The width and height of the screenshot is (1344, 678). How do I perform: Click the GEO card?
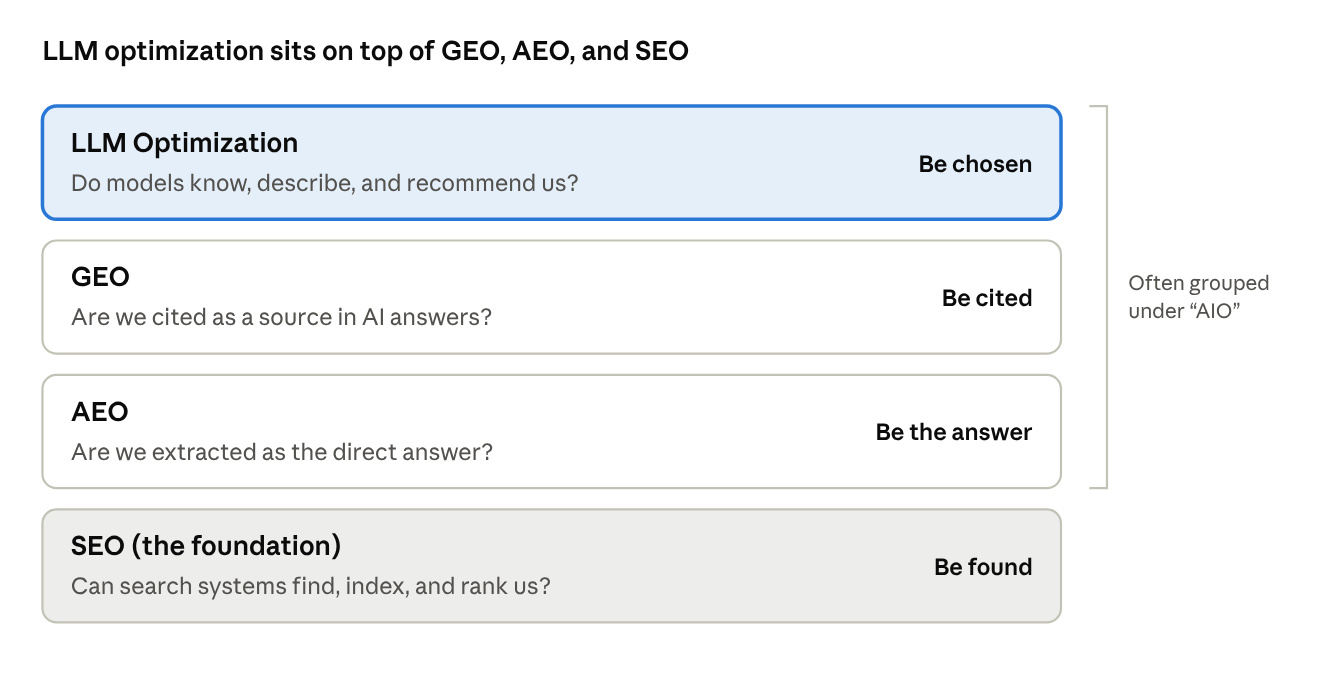click(x=551, y=297)
